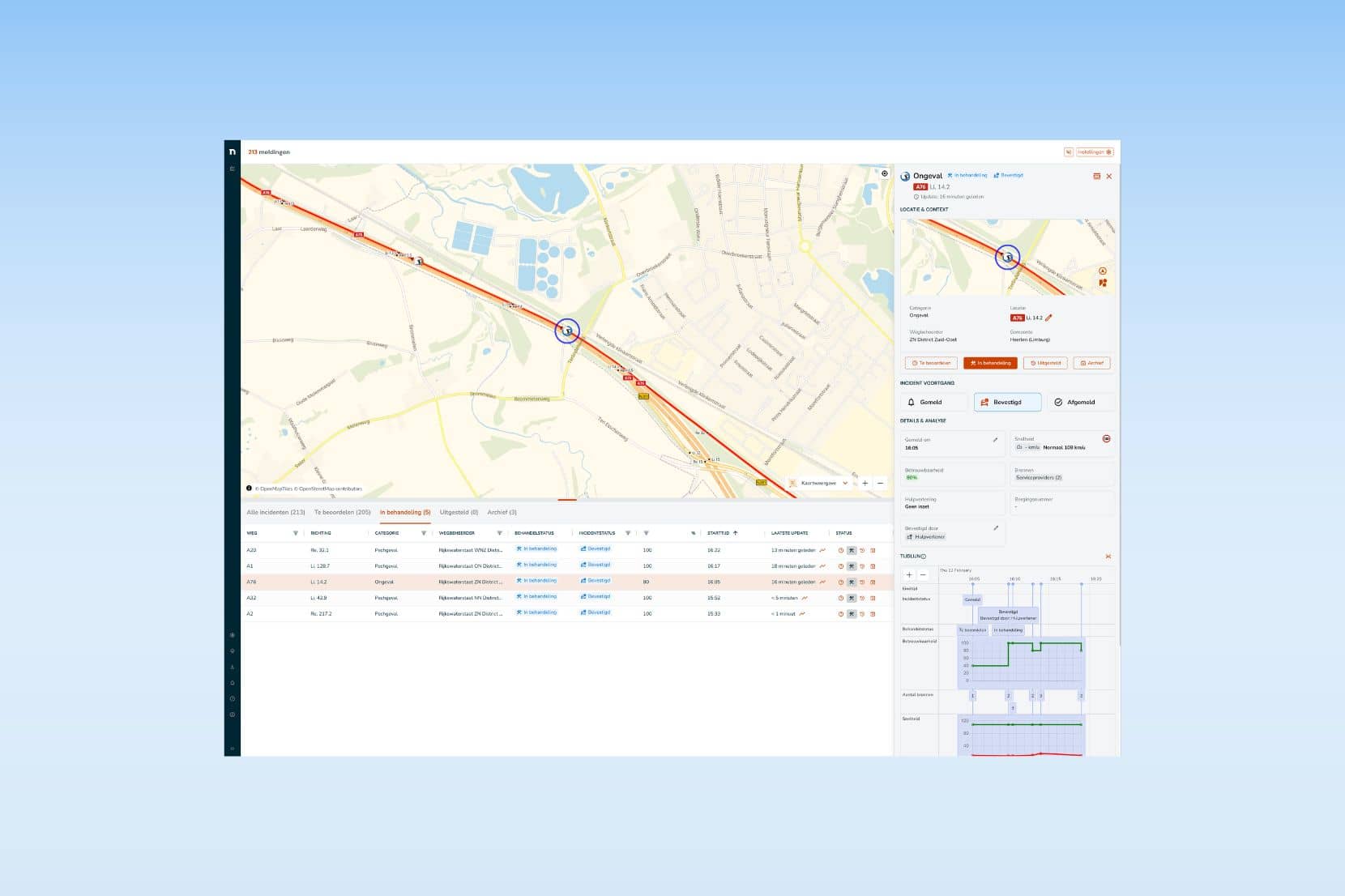This screenshot has height=896, width=1345.
Task: Open the Weg column filter
Action: (295, 533)
